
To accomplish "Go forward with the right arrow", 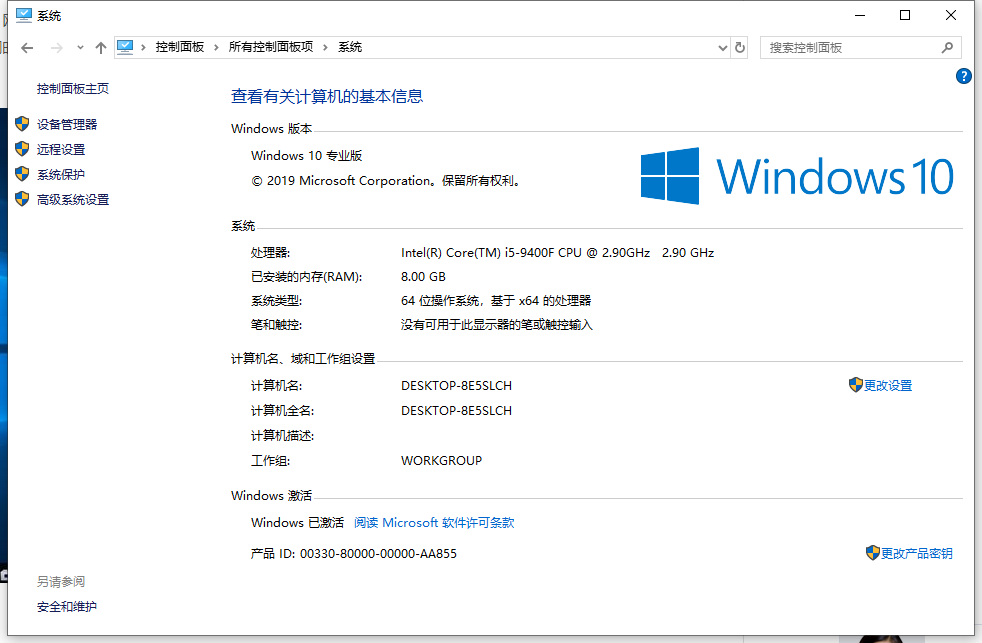I will pyautogui.click(x=56, y=48).
